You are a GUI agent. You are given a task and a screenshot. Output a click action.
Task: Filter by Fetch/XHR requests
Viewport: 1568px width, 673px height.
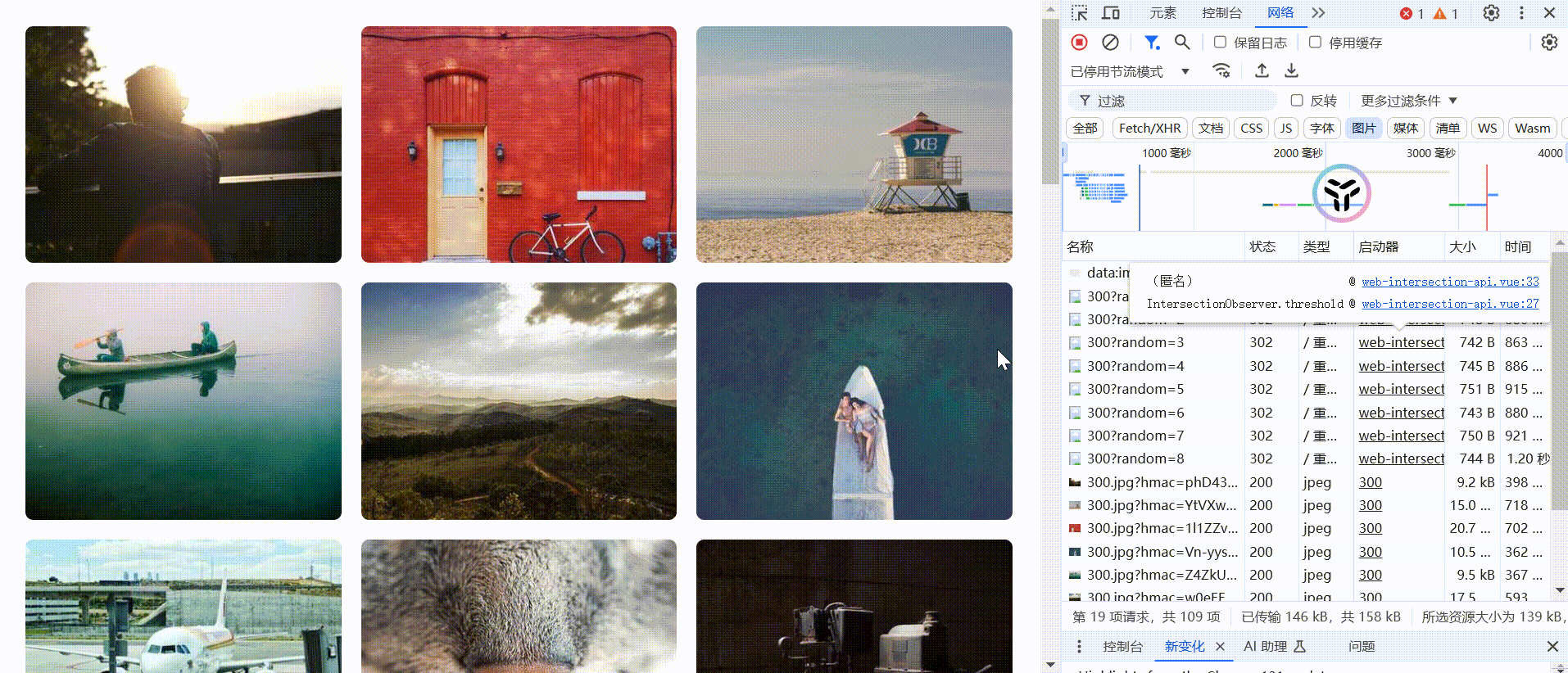[x=1149, y=129]
